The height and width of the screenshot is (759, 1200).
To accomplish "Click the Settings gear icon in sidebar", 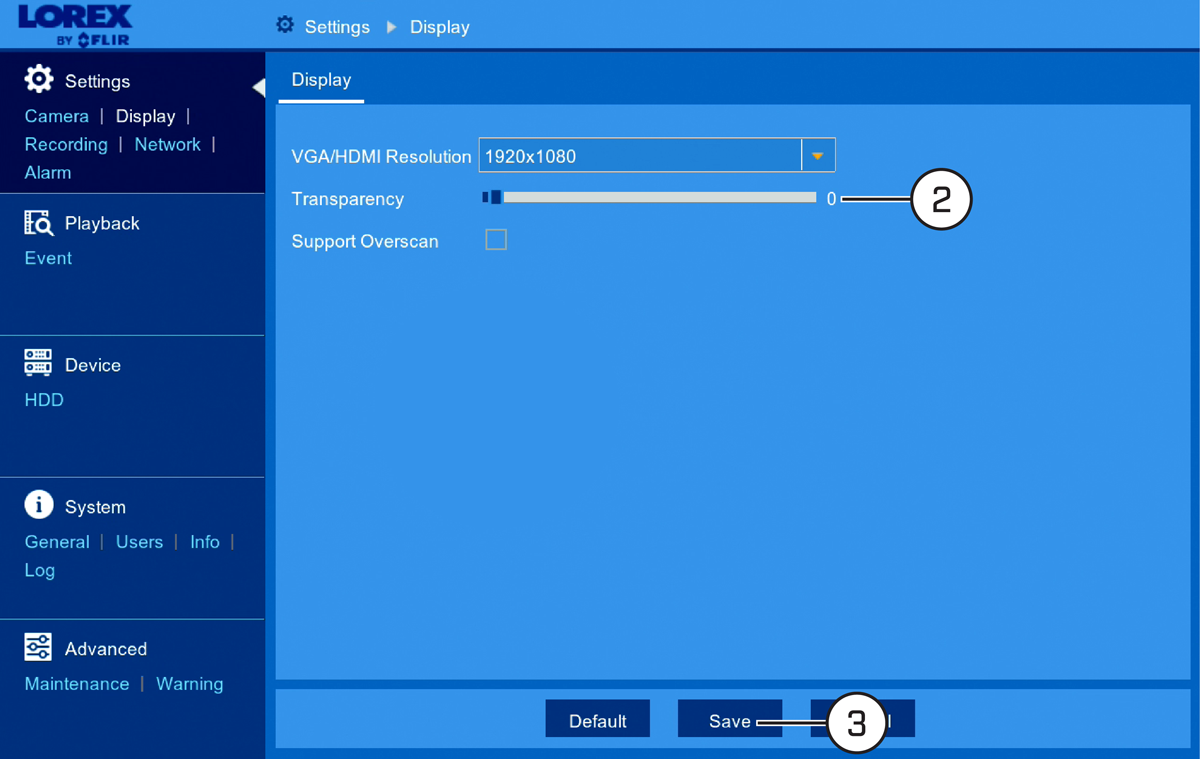I will tap(39, 79).
